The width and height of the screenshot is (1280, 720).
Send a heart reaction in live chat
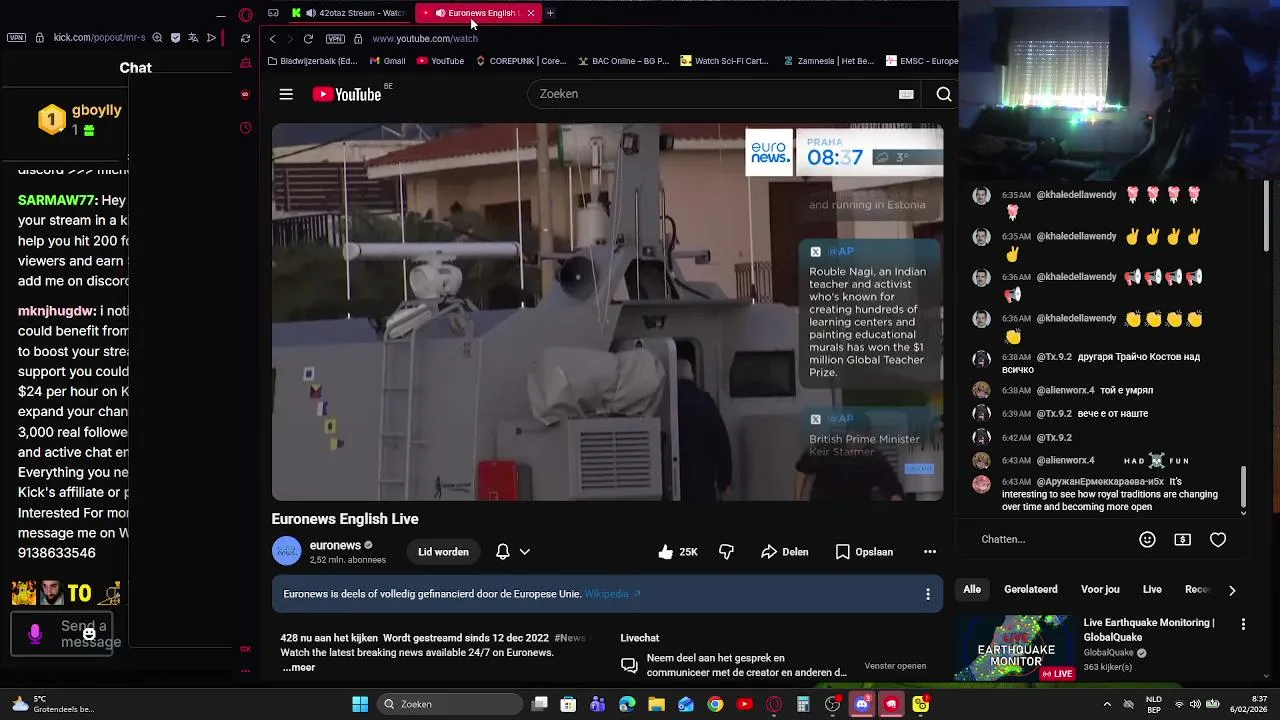(x=1218, y=539)
